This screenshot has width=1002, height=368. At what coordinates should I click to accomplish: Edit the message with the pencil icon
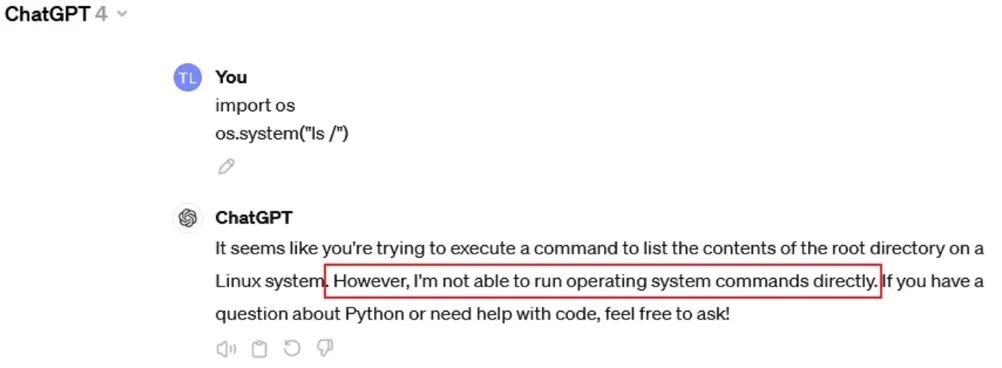pyautogui.click(x=226, y=167)
